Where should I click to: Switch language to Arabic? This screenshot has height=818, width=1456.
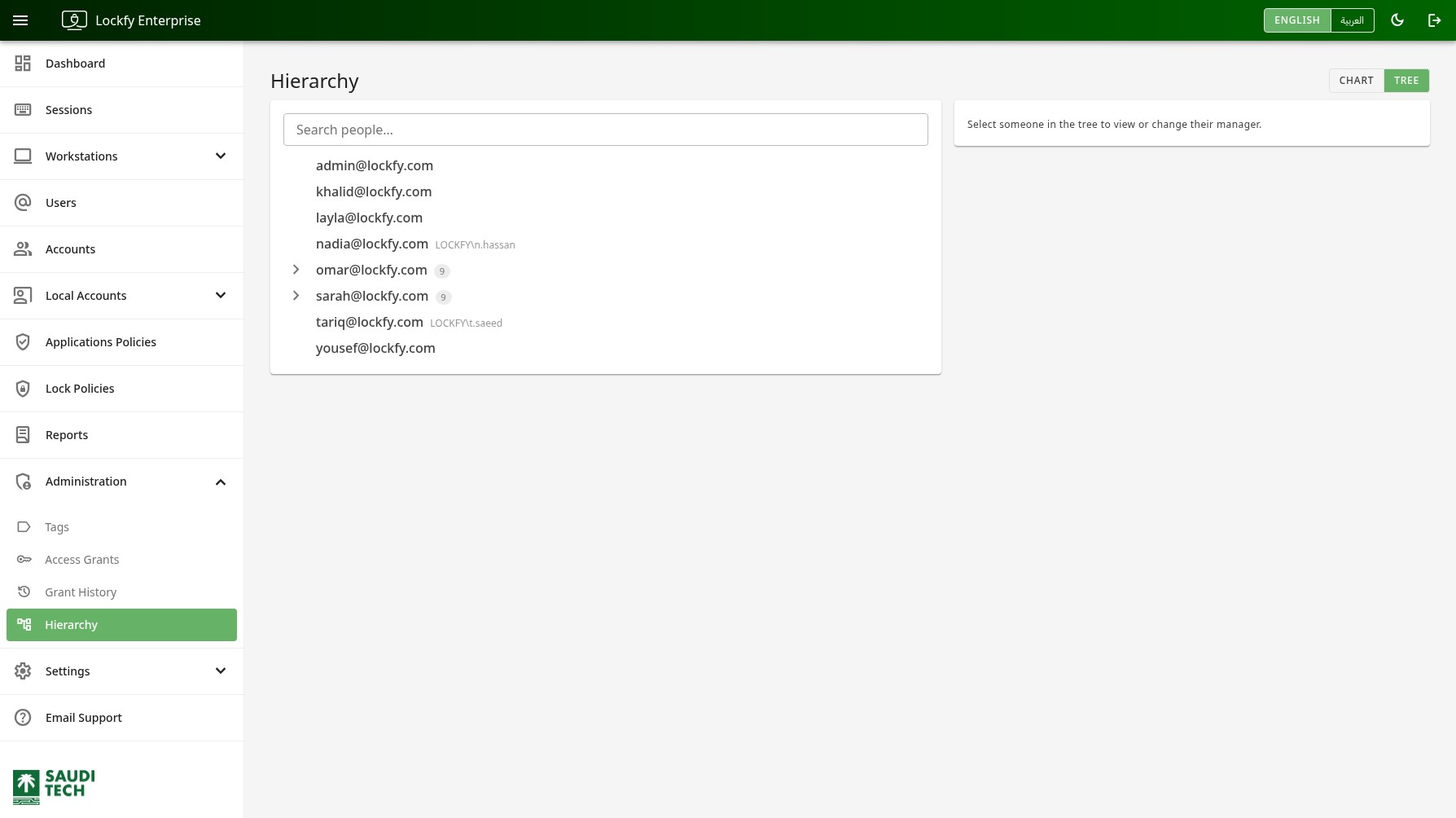tap(1352, 20)
